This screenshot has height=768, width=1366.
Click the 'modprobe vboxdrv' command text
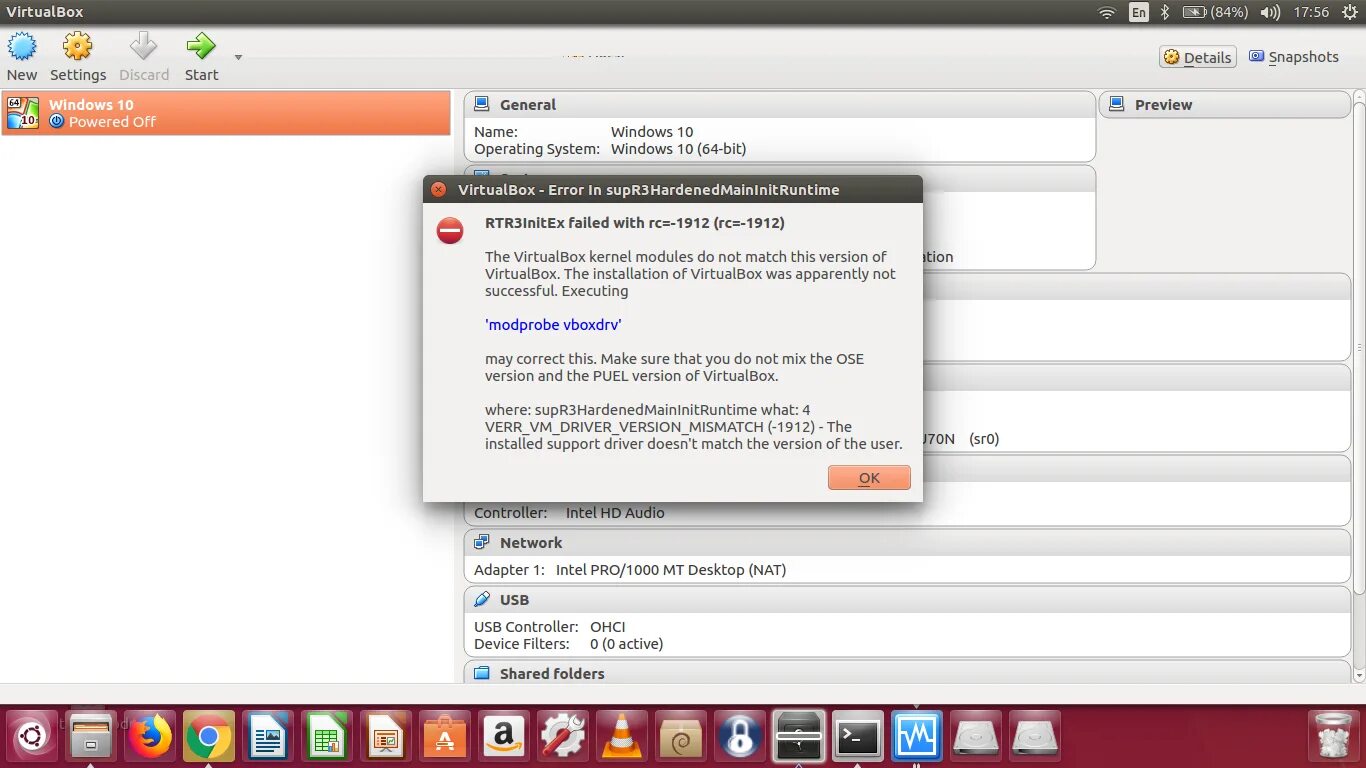[554, 325]
